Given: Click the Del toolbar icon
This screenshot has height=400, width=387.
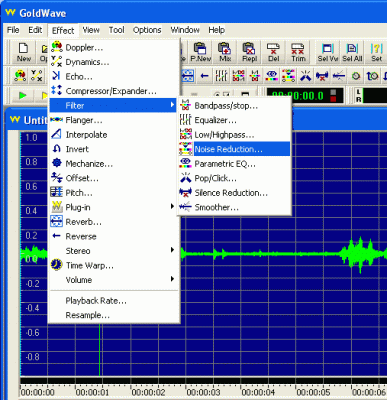Looking at the screenshot, I should tap(273, 52).
